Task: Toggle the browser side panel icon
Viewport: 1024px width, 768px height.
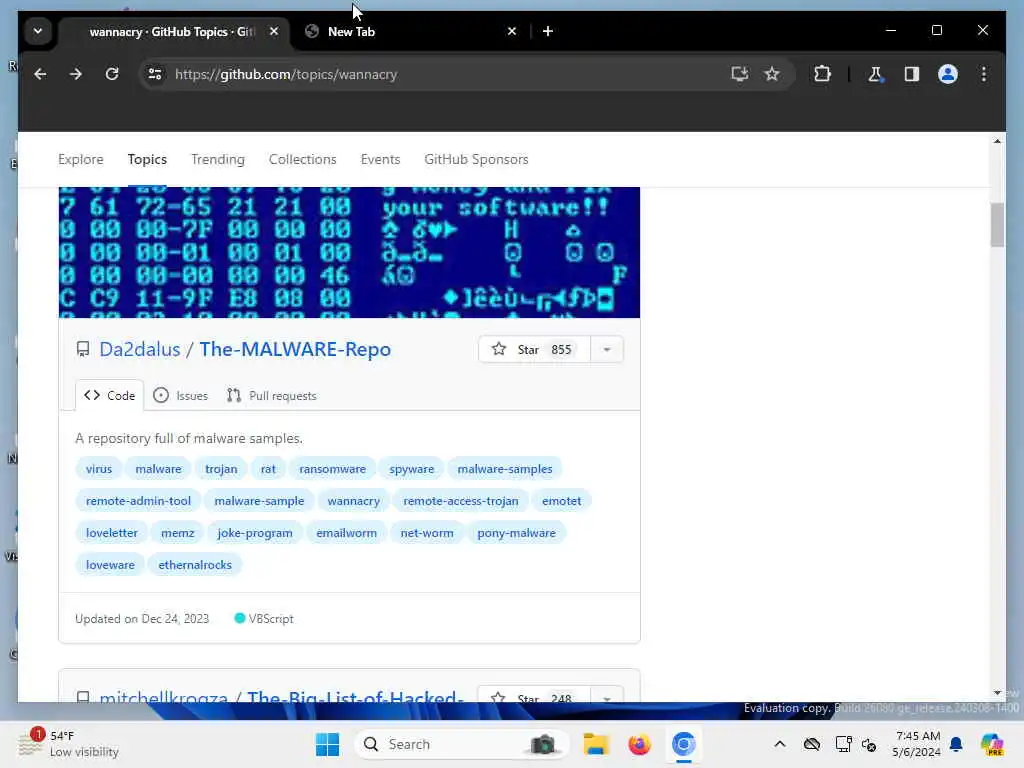Action: [912, 74]
